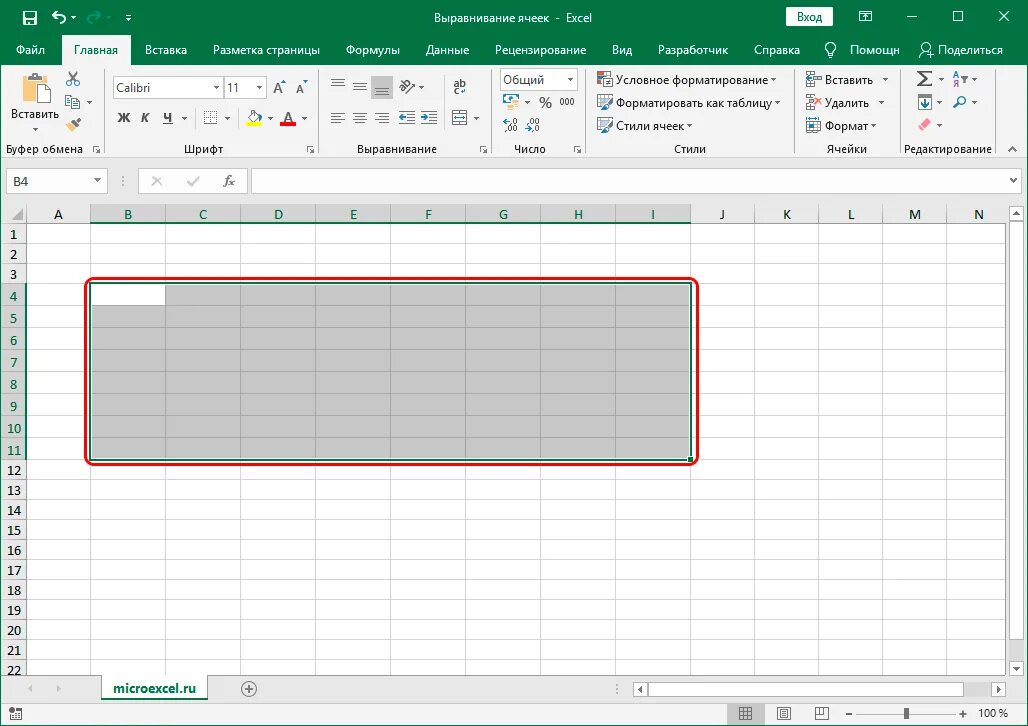1028x726 pixels.
Task: Increase decimal places
Action: 510,125
